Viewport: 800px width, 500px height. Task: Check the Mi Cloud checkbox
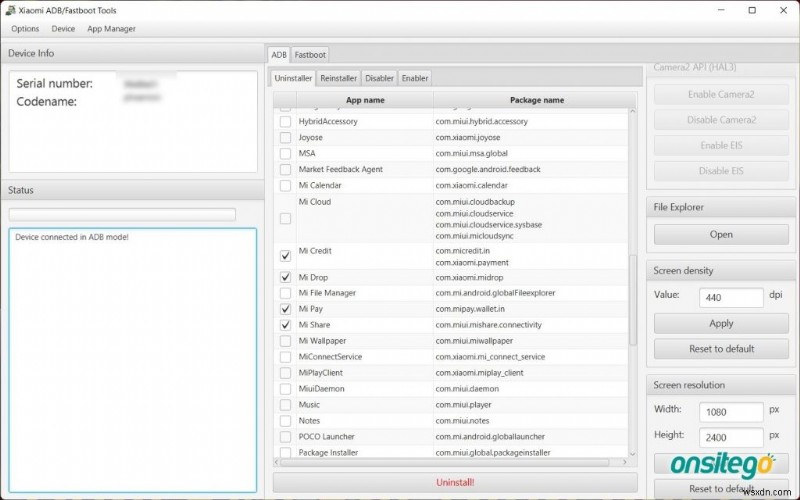coord(285,218)
